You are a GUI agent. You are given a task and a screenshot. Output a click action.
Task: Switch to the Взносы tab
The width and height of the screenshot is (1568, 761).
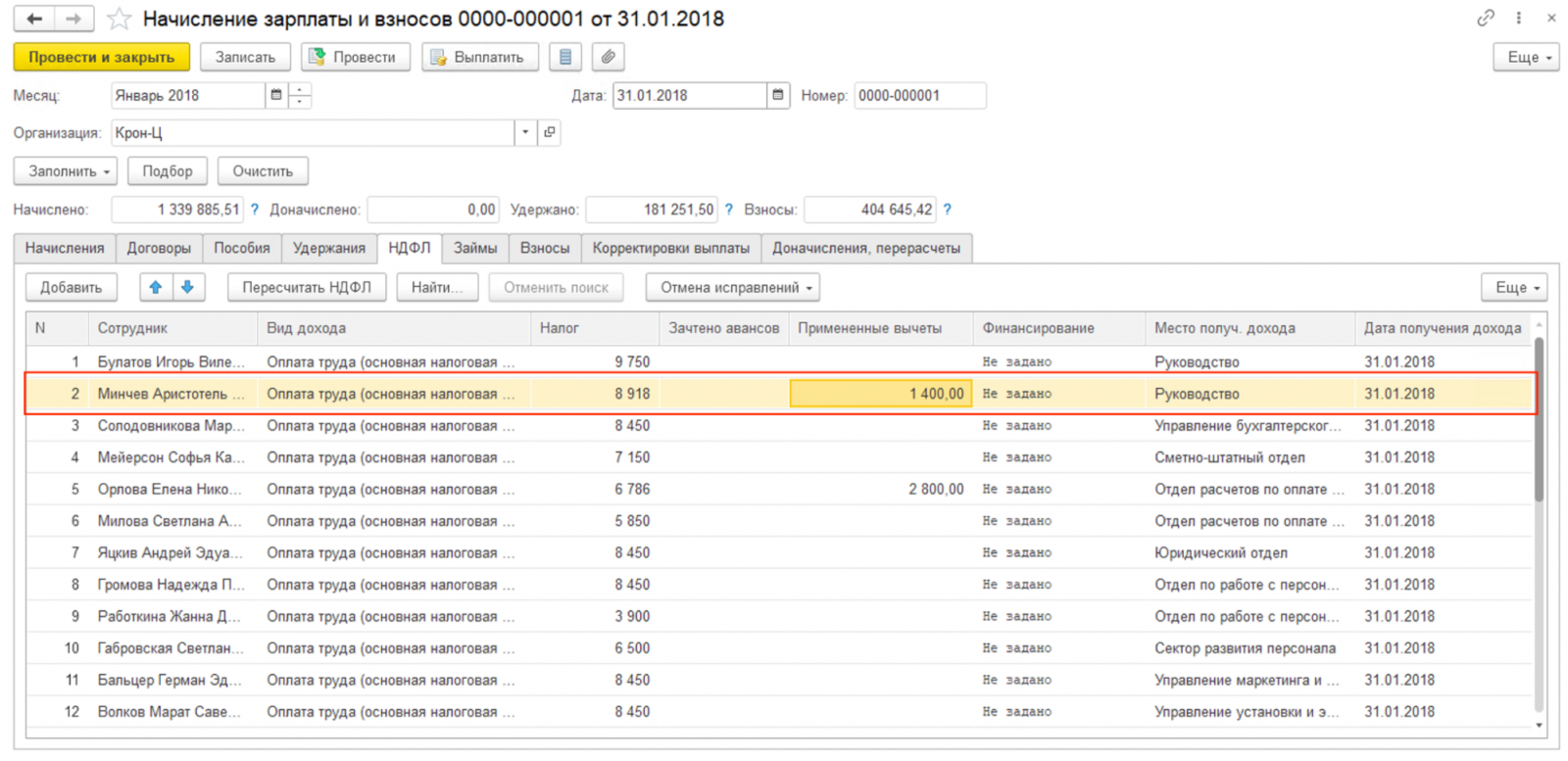(545, 248)
